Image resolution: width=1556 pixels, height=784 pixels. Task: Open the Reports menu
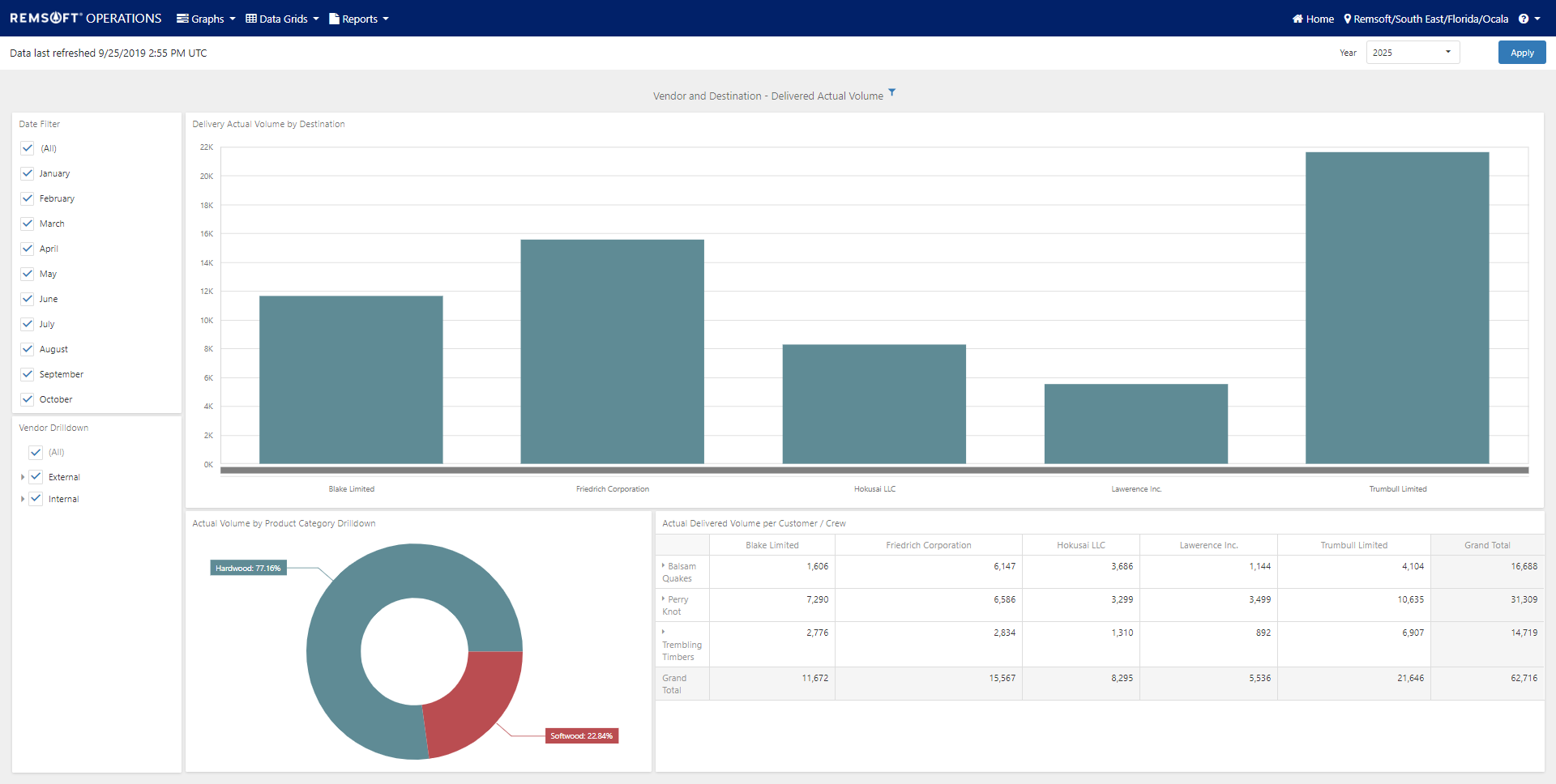pyautogui.click(x=359, y=18)
